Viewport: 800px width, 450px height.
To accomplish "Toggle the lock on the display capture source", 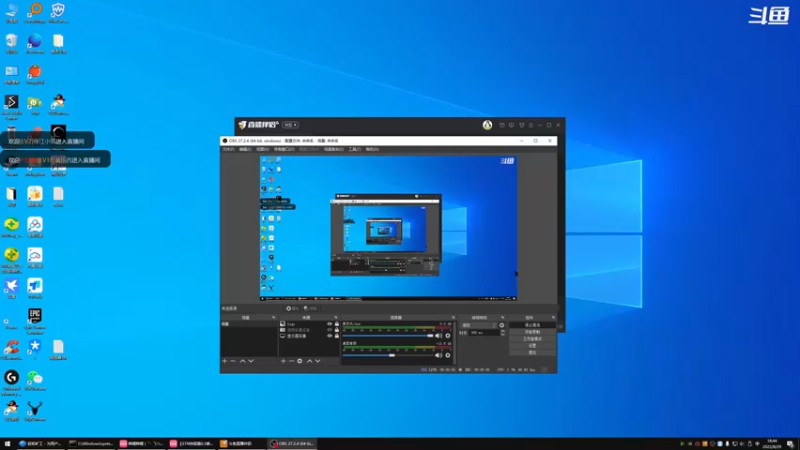I will coord(336,336).
